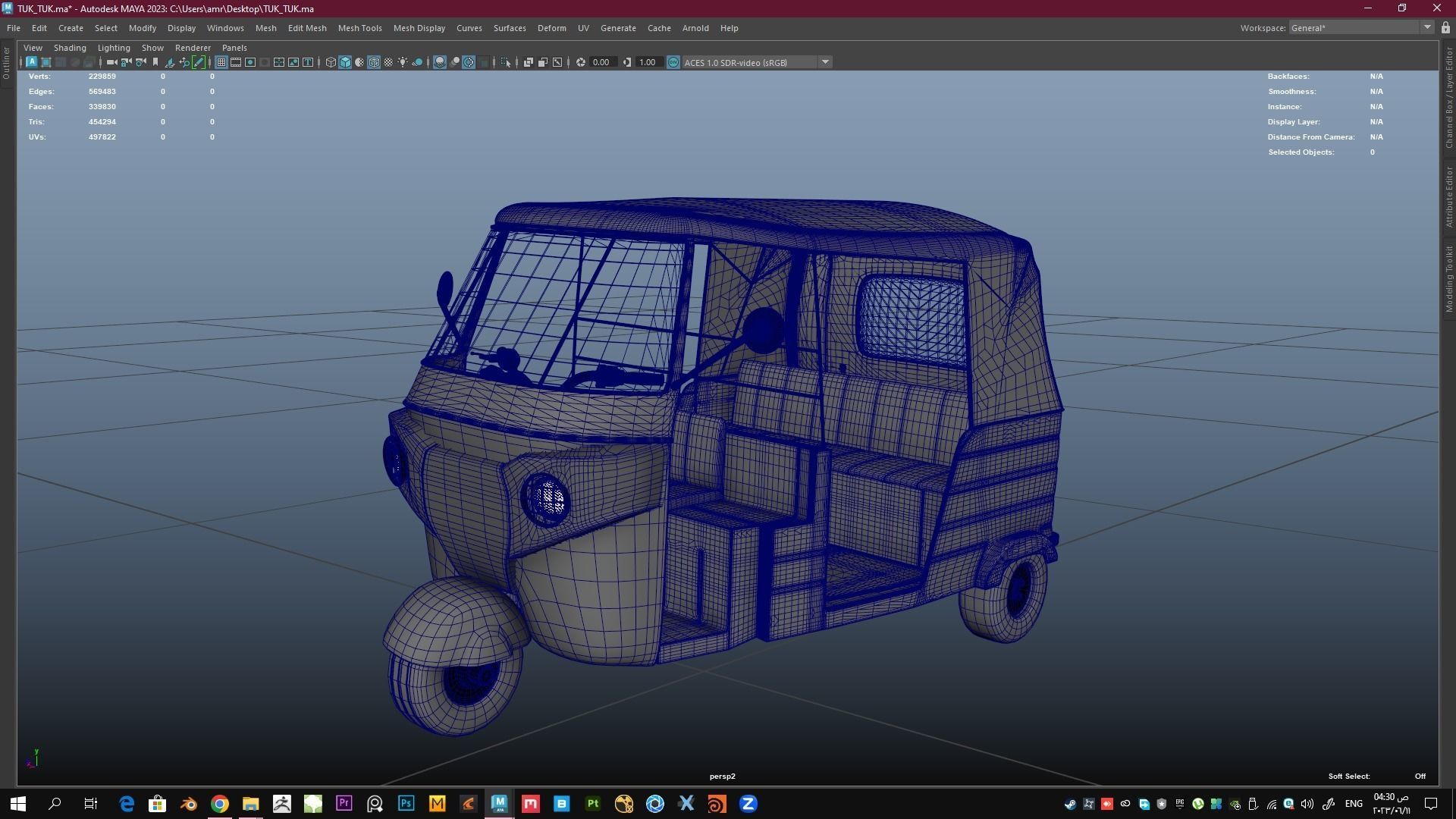The width and height of the screenshot is (1456, 819).
Task: Click the Verts count 229859
Action: (102, 76)
